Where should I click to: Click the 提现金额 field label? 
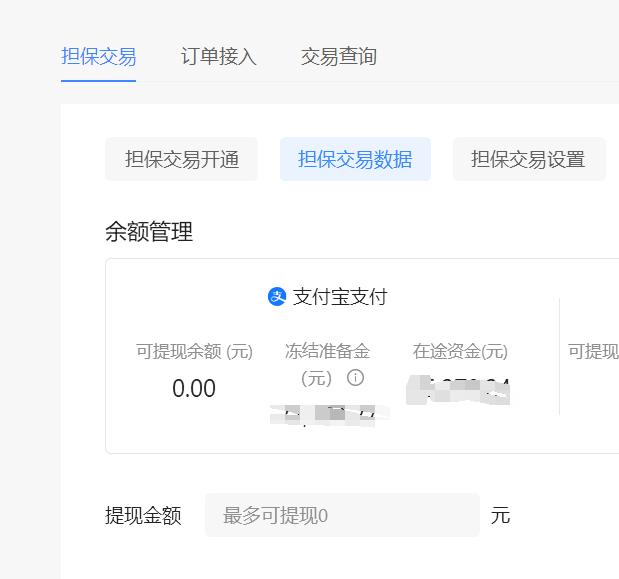pyautogui.click(x=143, y=515)
